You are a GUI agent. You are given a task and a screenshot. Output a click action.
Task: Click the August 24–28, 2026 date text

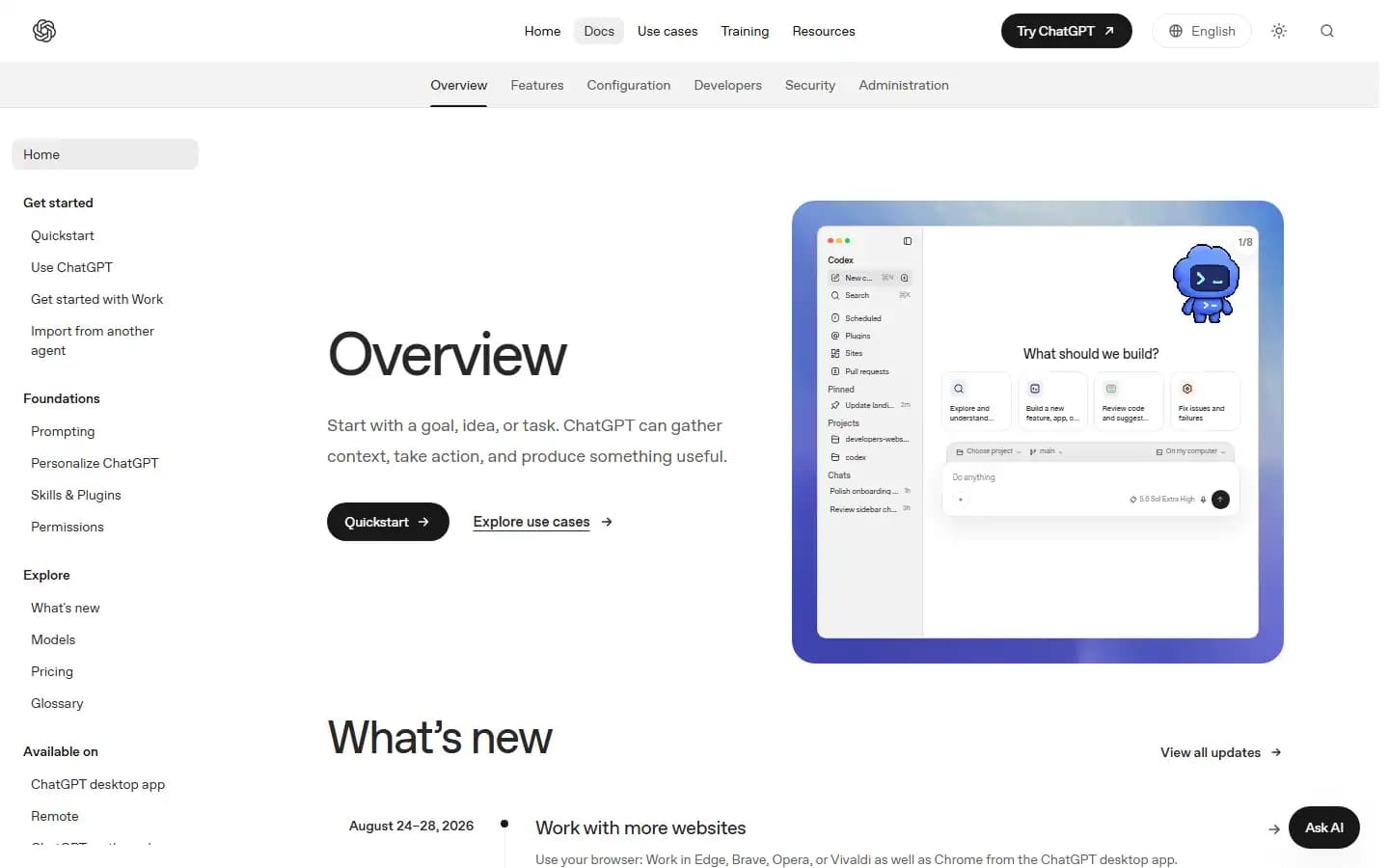[411, 826]
